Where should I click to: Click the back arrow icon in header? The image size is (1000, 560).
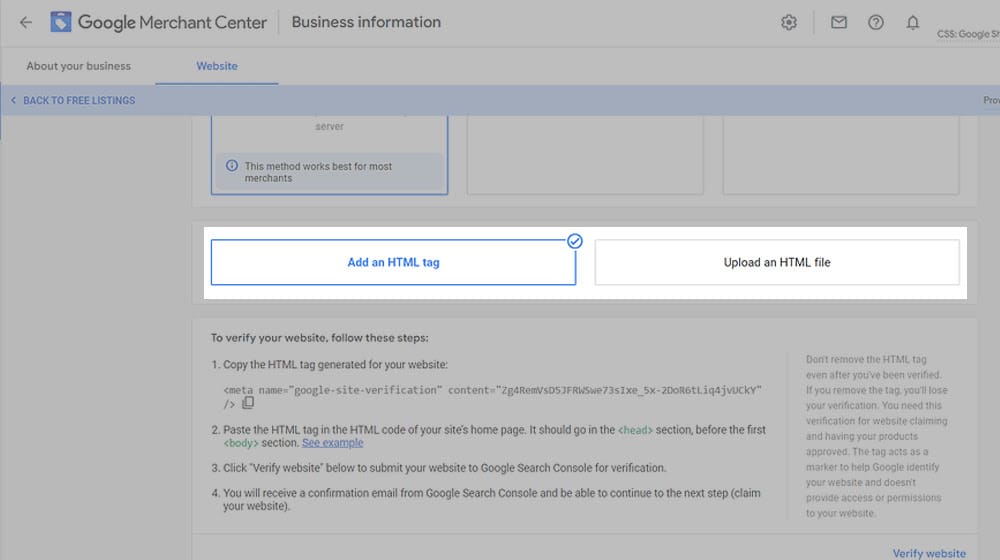point(26,23)
